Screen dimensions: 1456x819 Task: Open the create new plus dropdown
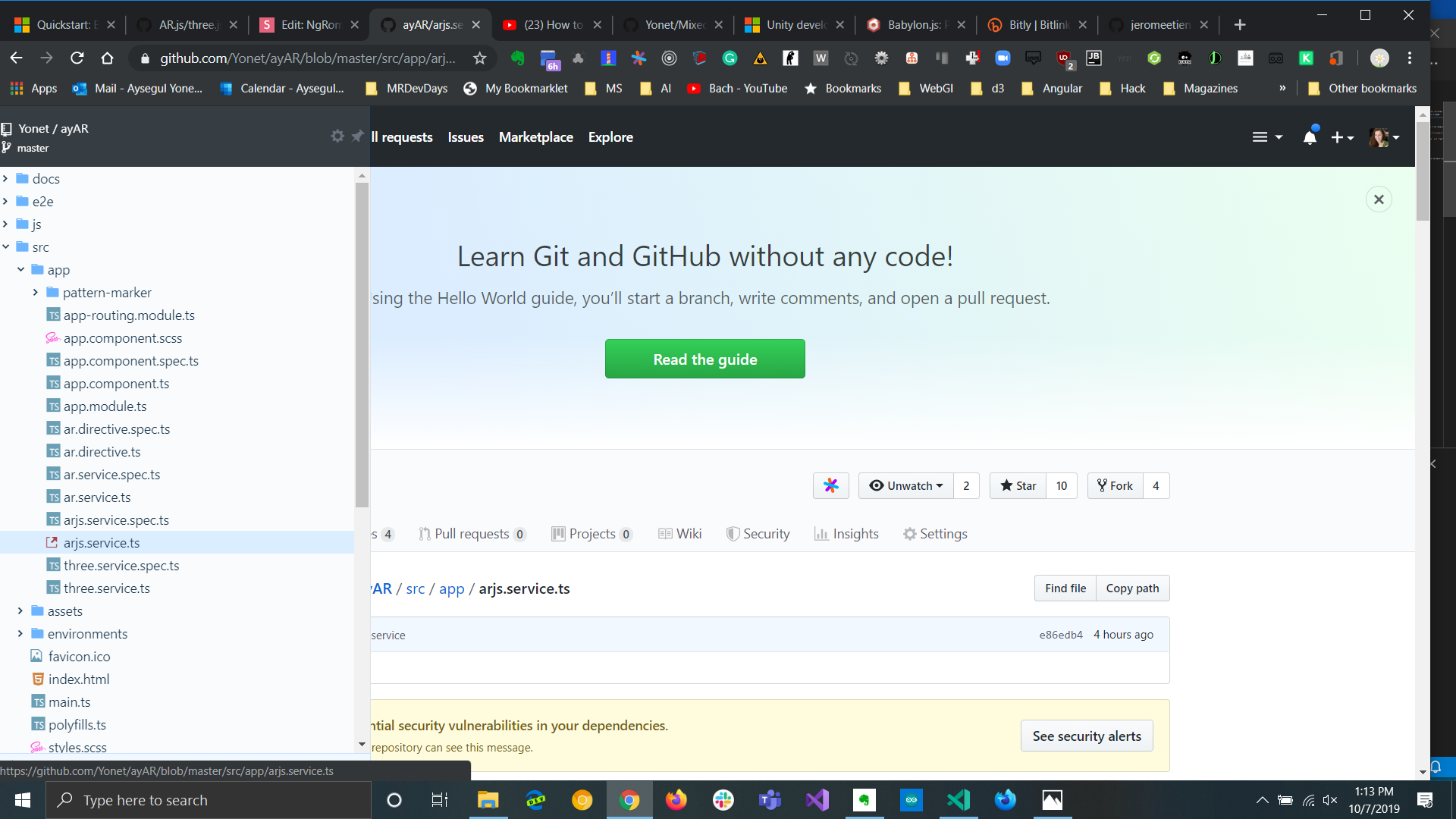(1341, 137)
